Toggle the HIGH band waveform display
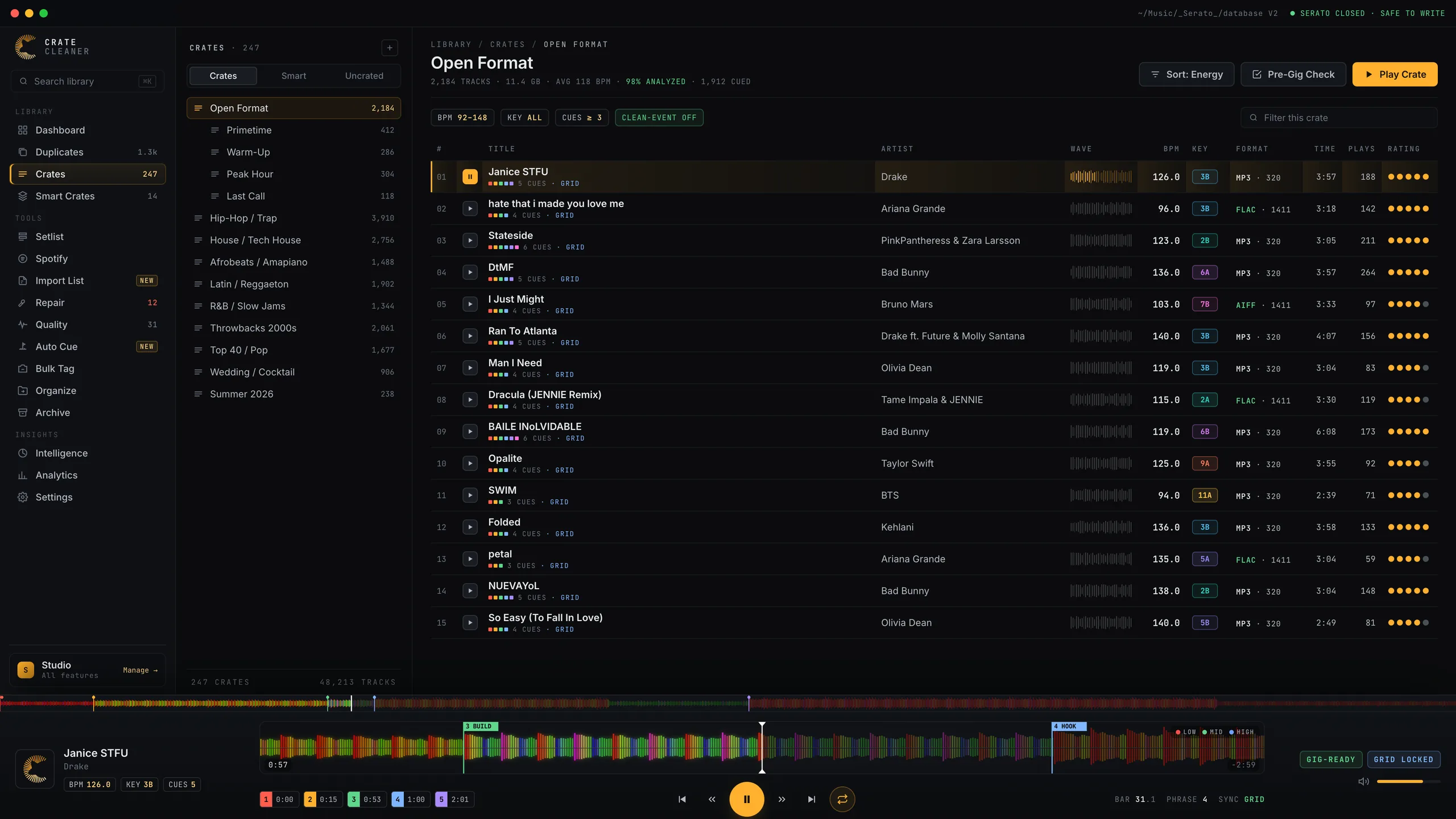1456x819 pixels. click(1242, 732)
